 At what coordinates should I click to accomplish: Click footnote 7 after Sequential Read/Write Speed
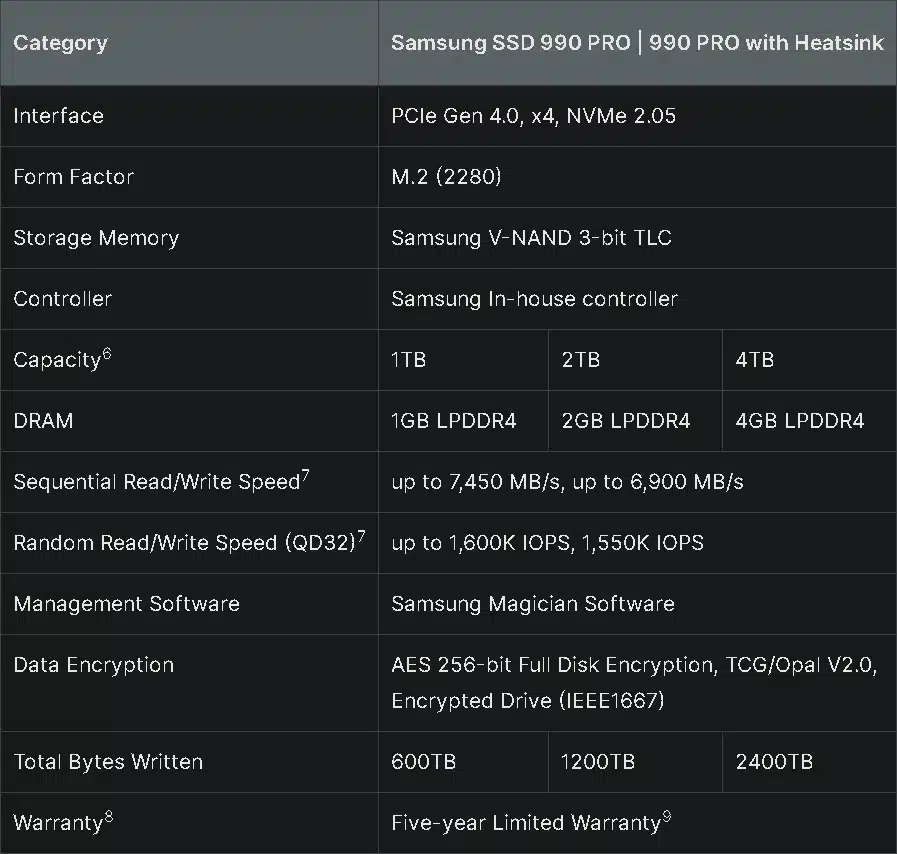[x=305, y=476]
